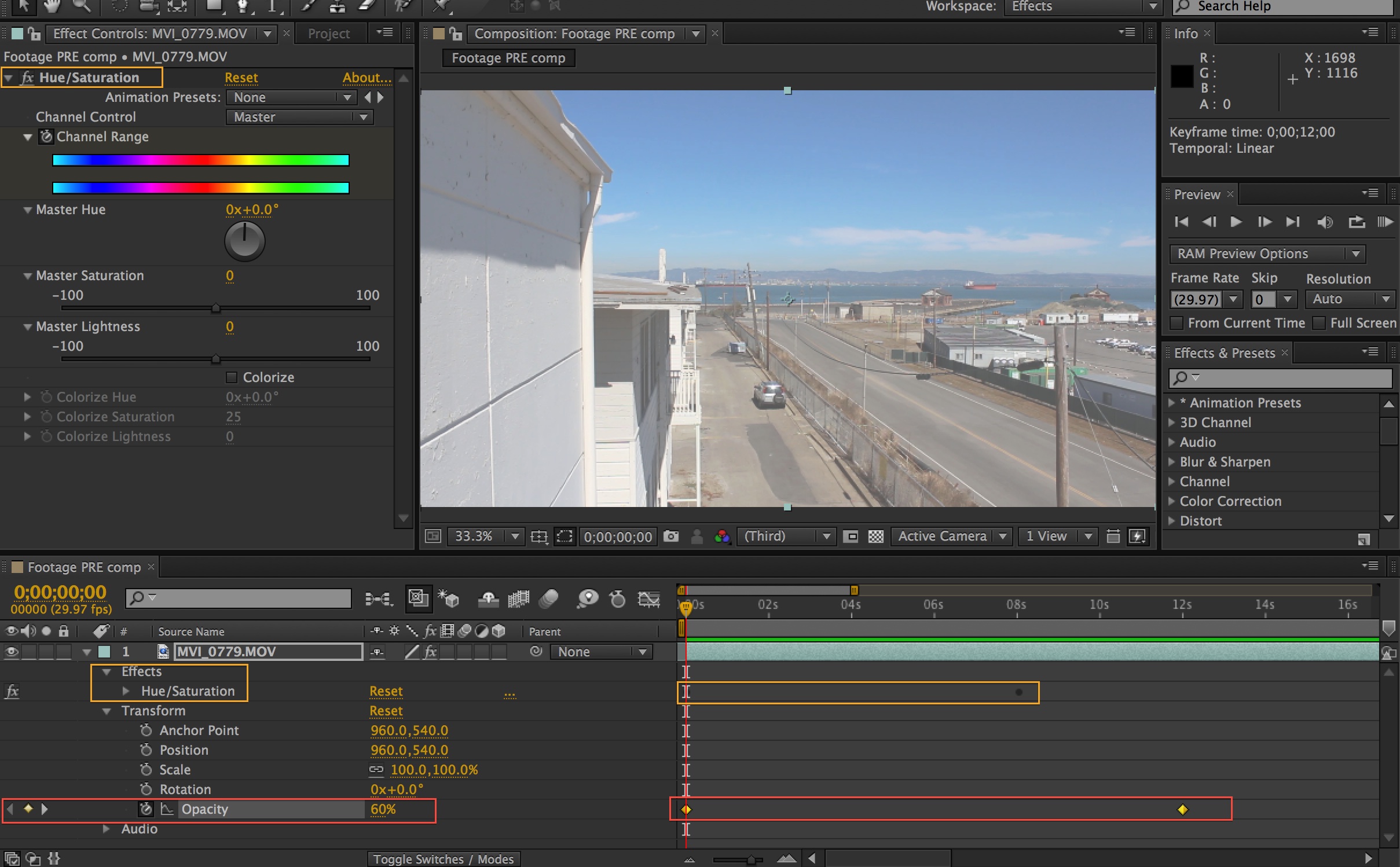Click the Region of Interest icon

564,537
